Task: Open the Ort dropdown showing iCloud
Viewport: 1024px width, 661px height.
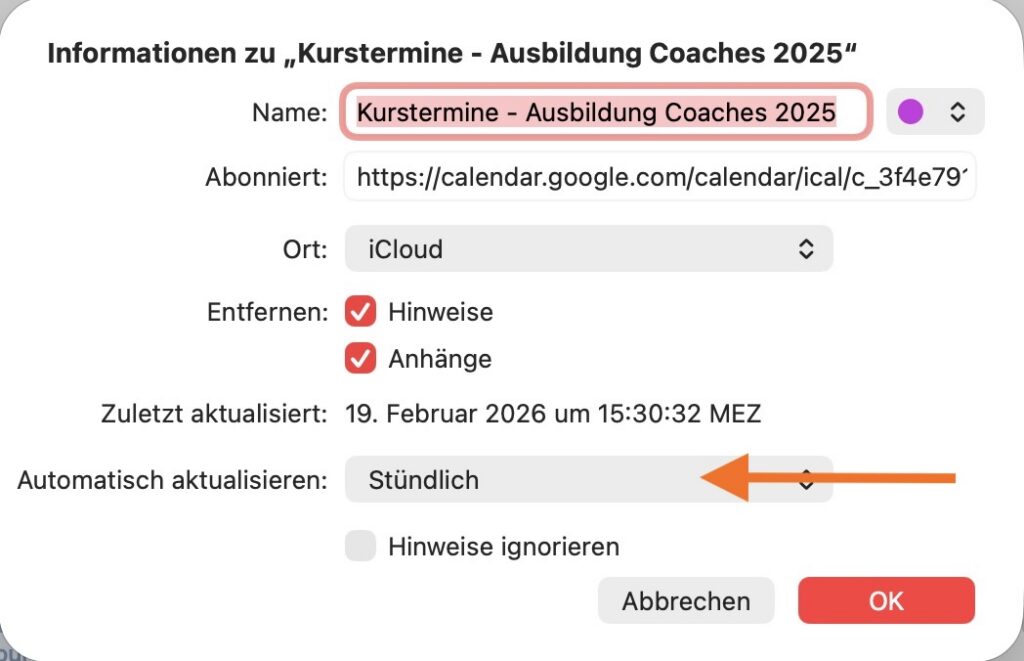Action: [588, 249]
